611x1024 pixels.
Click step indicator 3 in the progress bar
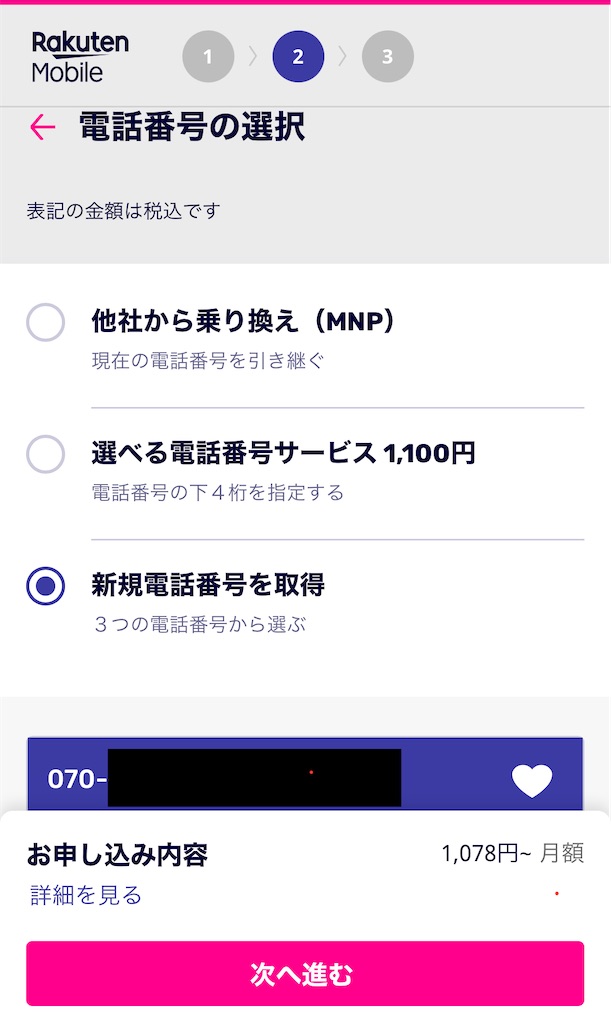point(388,56)
